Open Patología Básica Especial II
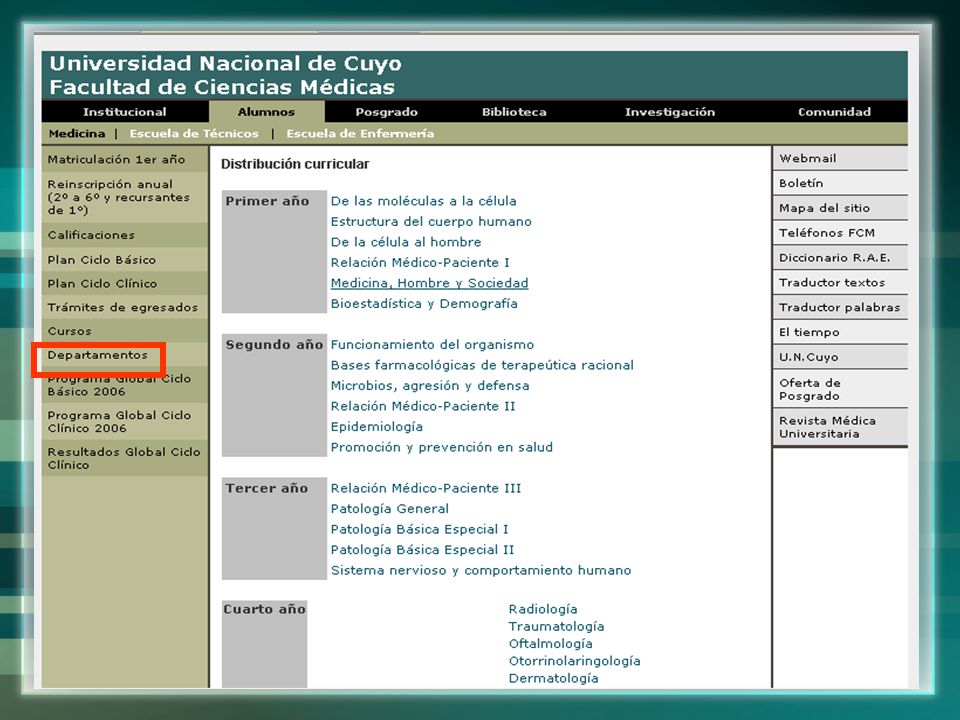Screen dimensions: 960x720 (x=422, y=550)
